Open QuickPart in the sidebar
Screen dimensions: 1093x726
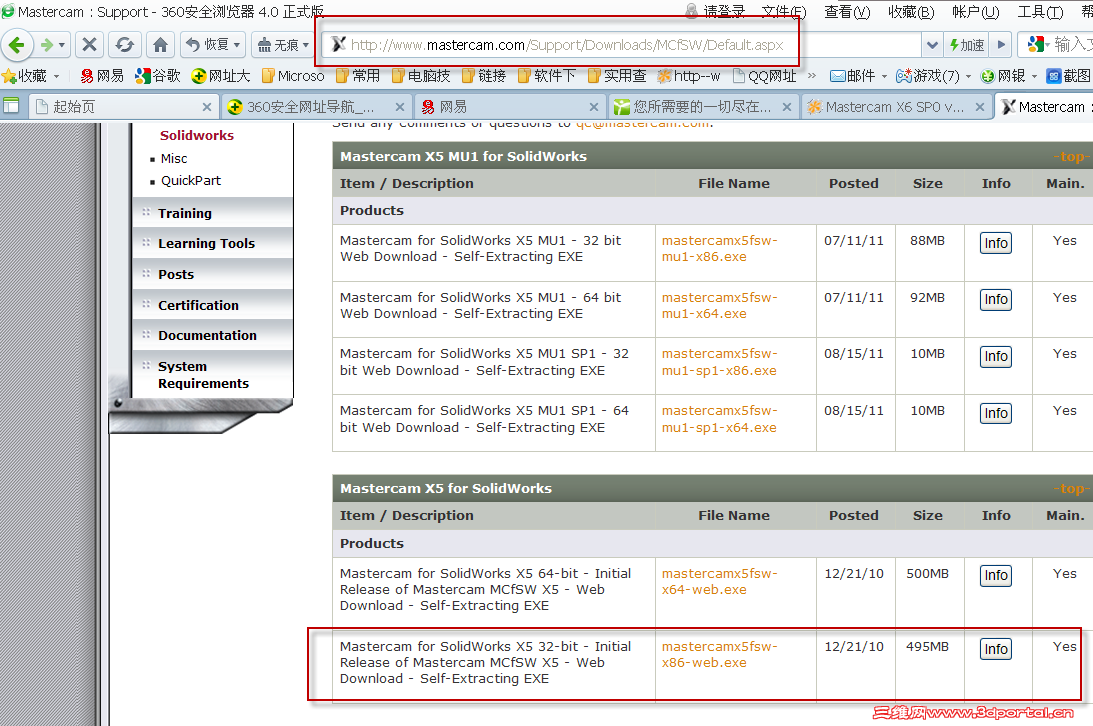tap(191, 180)
